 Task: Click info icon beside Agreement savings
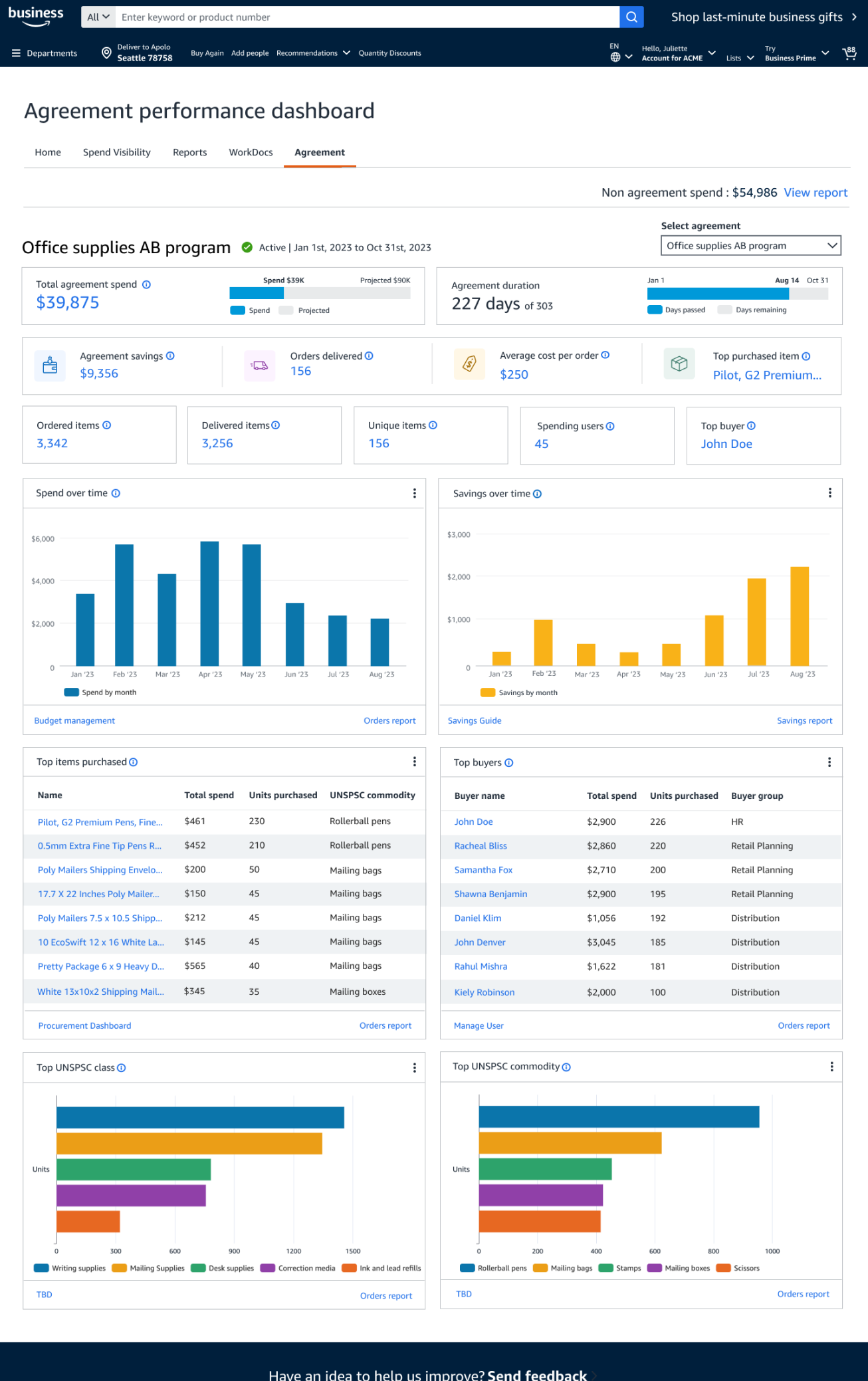[x=170, y=356]
